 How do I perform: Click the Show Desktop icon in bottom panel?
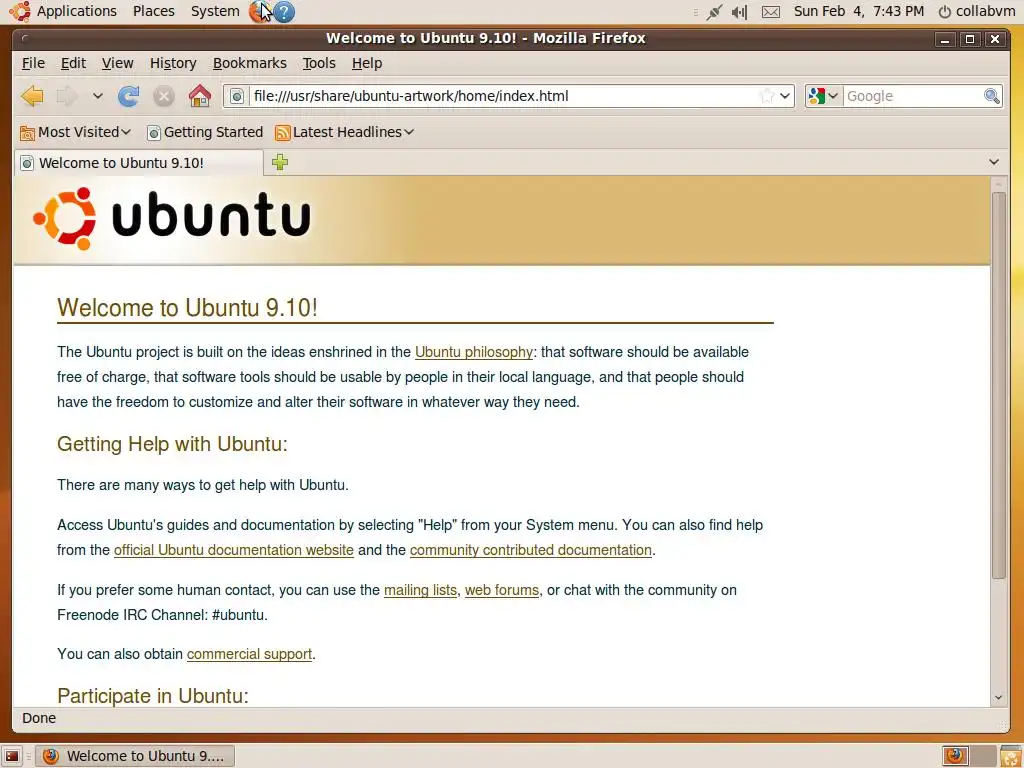pos(12,756)
